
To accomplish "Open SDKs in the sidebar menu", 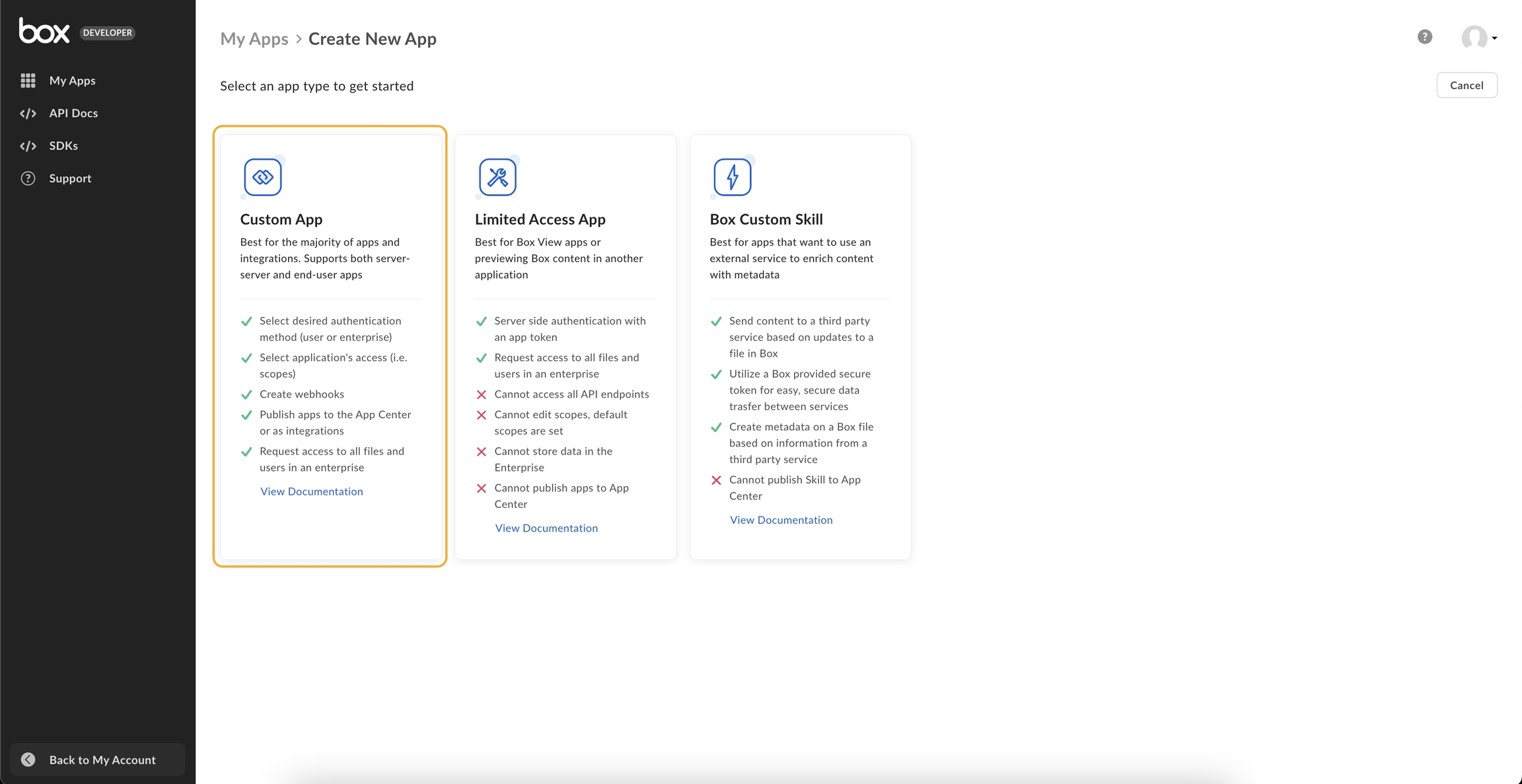I will [x=63, y=146].
